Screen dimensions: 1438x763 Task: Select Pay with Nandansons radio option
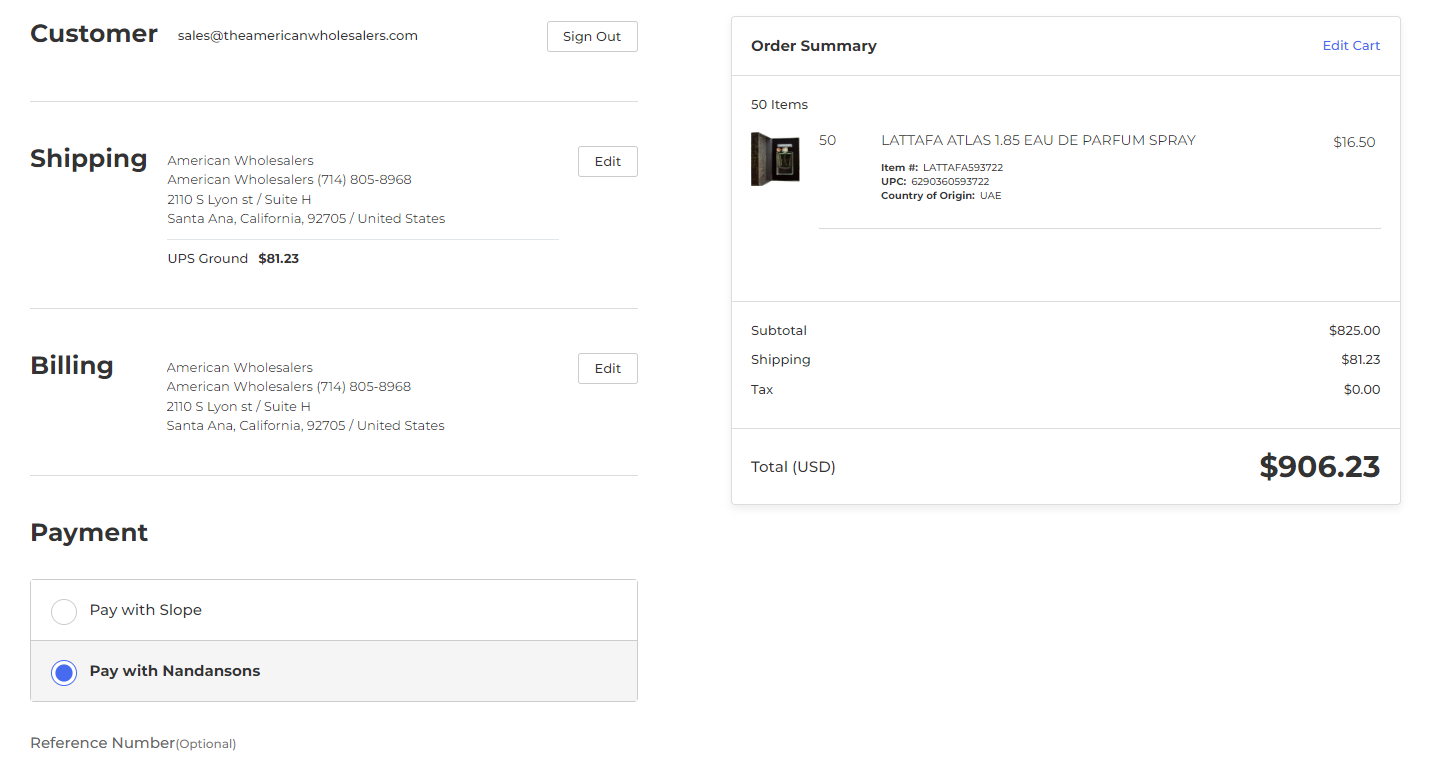click(x=64, y=672)
